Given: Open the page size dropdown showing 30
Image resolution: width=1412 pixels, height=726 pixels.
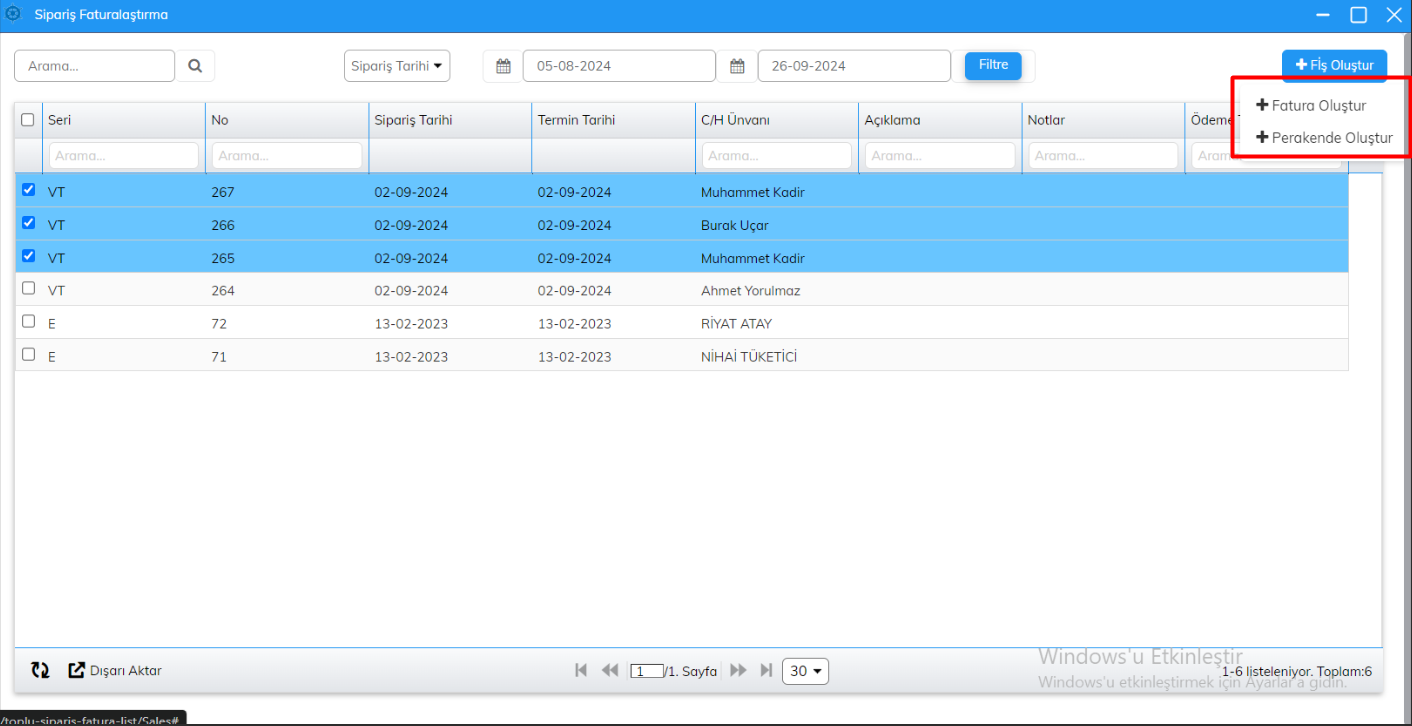Looking at the screenshot, I should point(805,670).
